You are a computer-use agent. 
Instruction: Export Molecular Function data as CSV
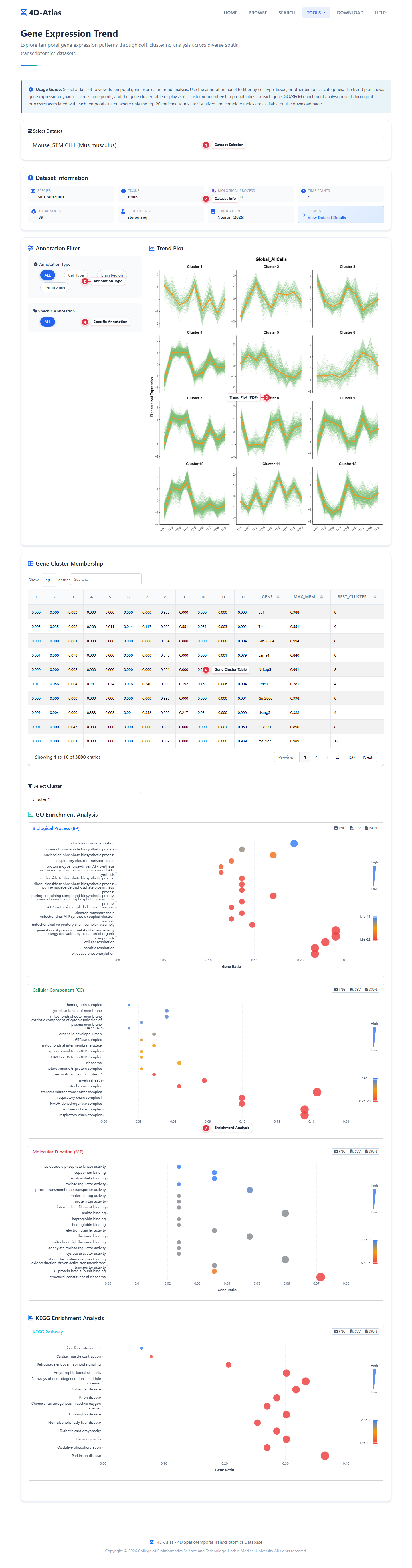tap(355, 1152)
